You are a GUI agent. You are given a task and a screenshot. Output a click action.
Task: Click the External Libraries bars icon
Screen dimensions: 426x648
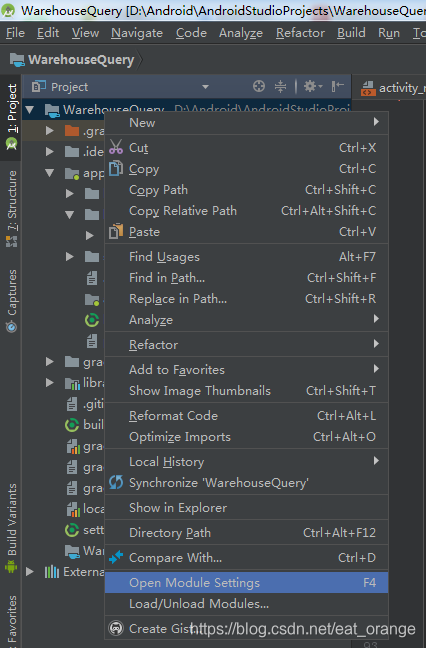[x=52, y=572]
